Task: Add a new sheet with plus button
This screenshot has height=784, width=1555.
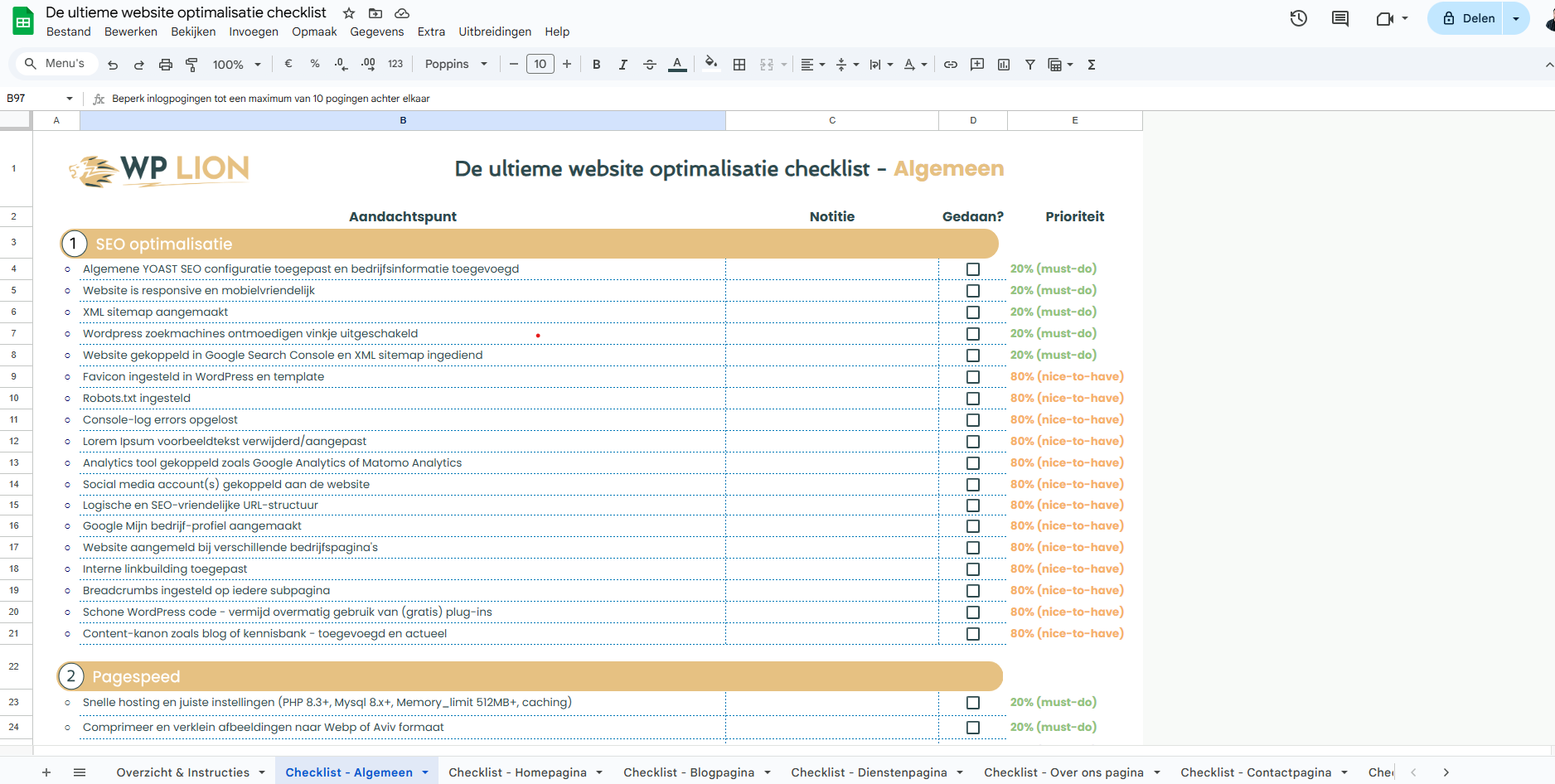Action: coord(46,772)
